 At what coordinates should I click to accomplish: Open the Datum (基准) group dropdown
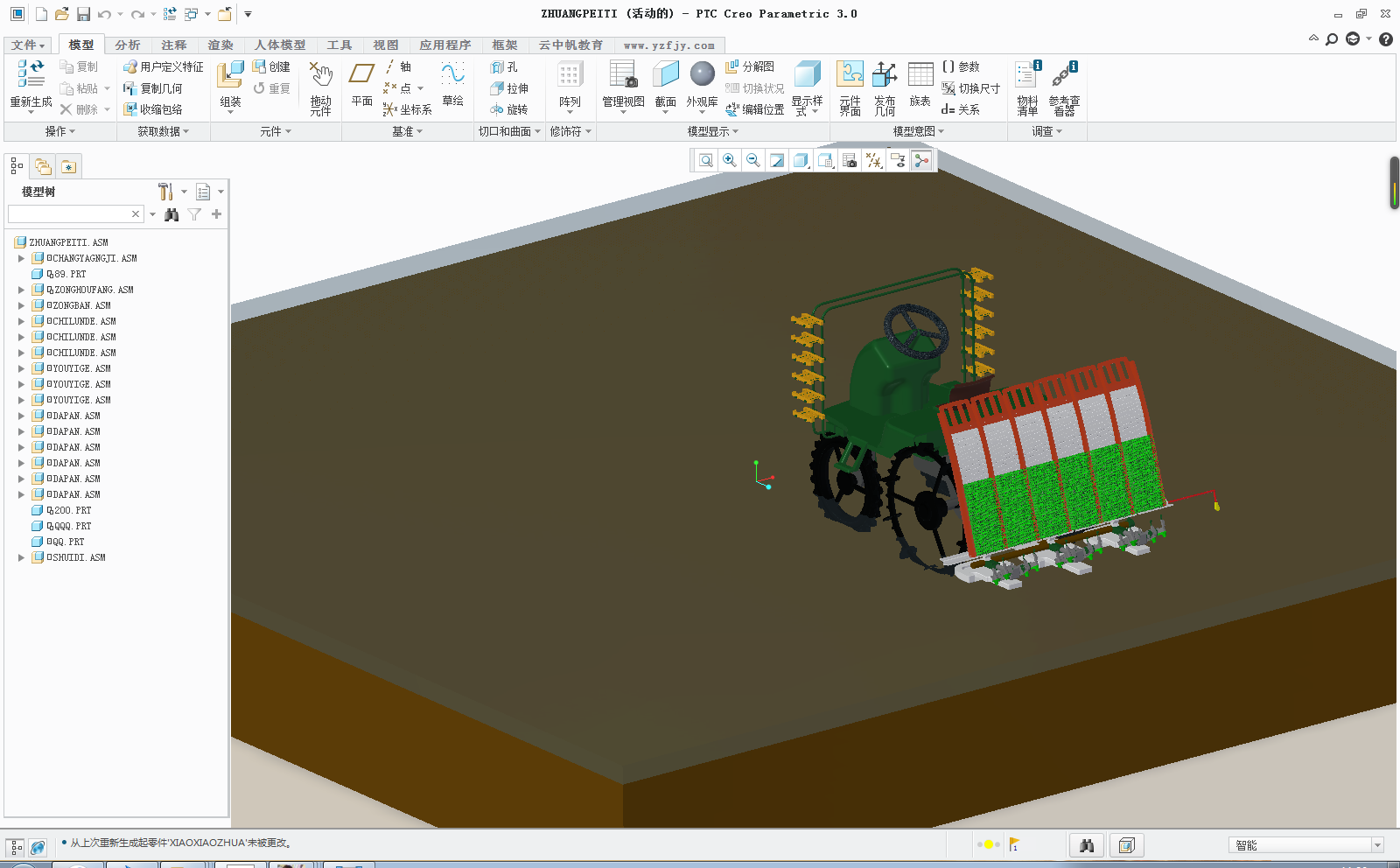coord(408,131)
